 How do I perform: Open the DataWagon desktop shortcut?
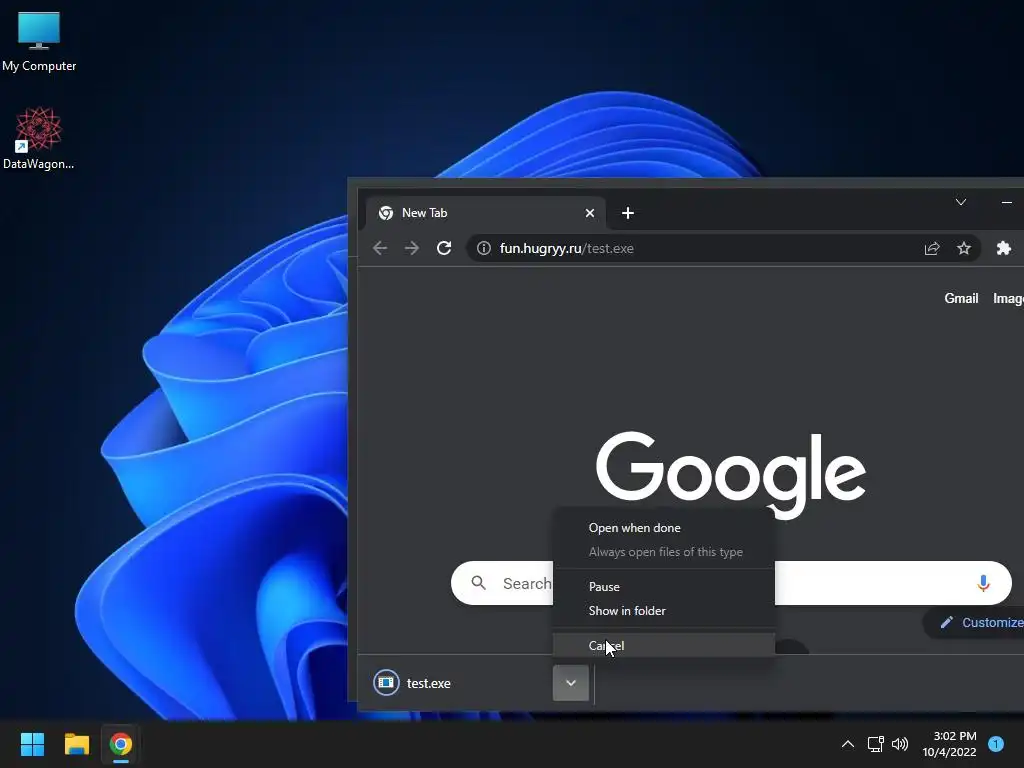point(39,138)
